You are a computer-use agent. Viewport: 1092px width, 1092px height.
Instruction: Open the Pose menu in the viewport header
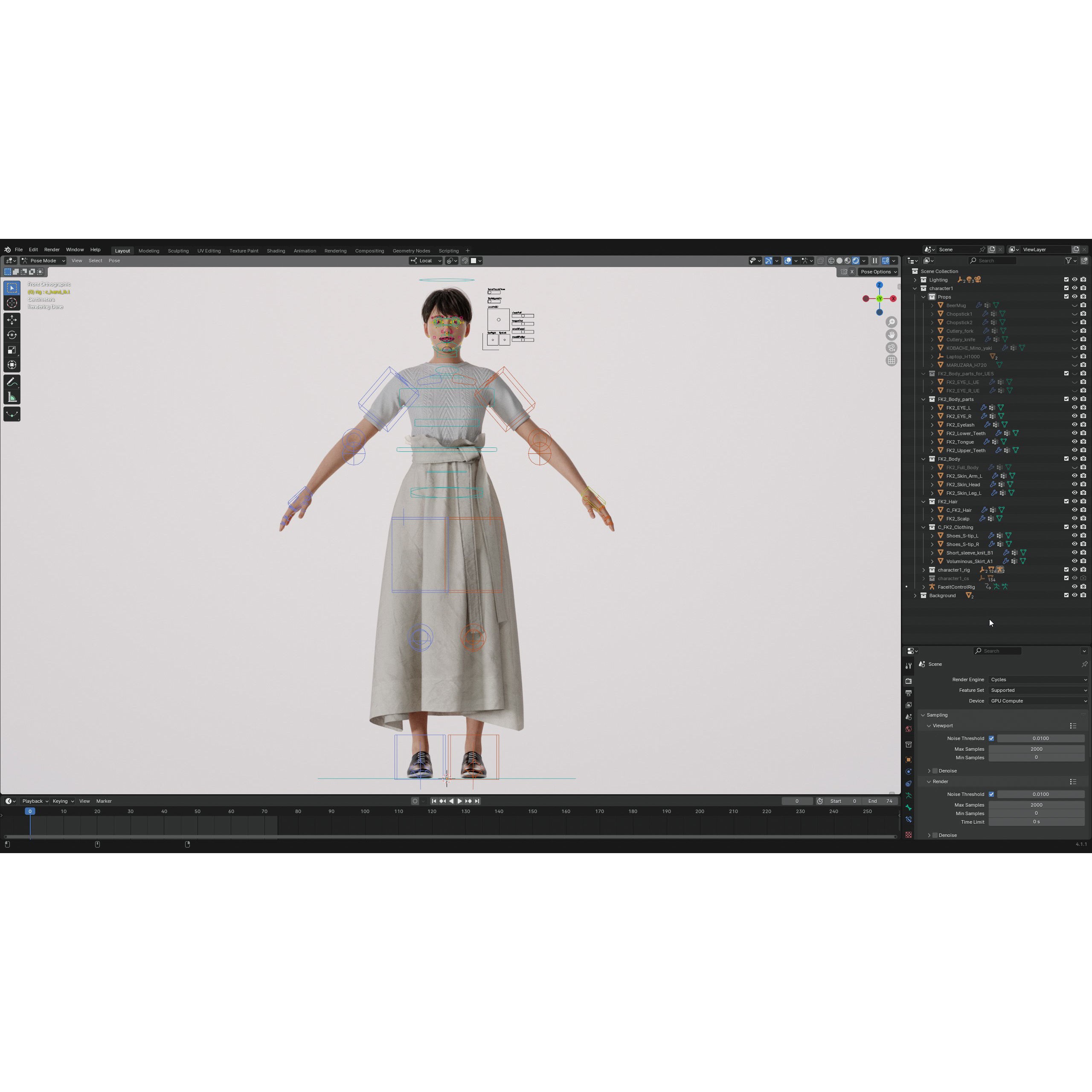[114, 261]
